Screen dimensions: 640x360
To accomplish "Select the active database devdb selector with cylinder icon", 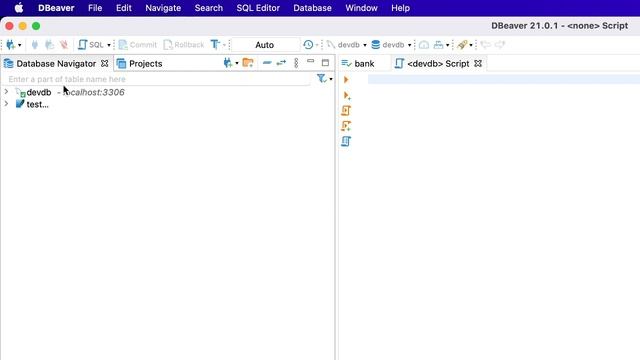I will click(x=391, y=44).
